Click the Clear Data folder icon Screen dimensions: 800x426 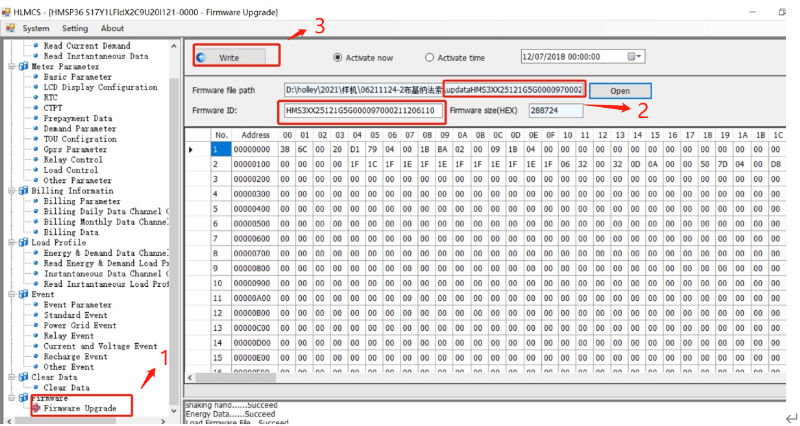tap(23, 377)
